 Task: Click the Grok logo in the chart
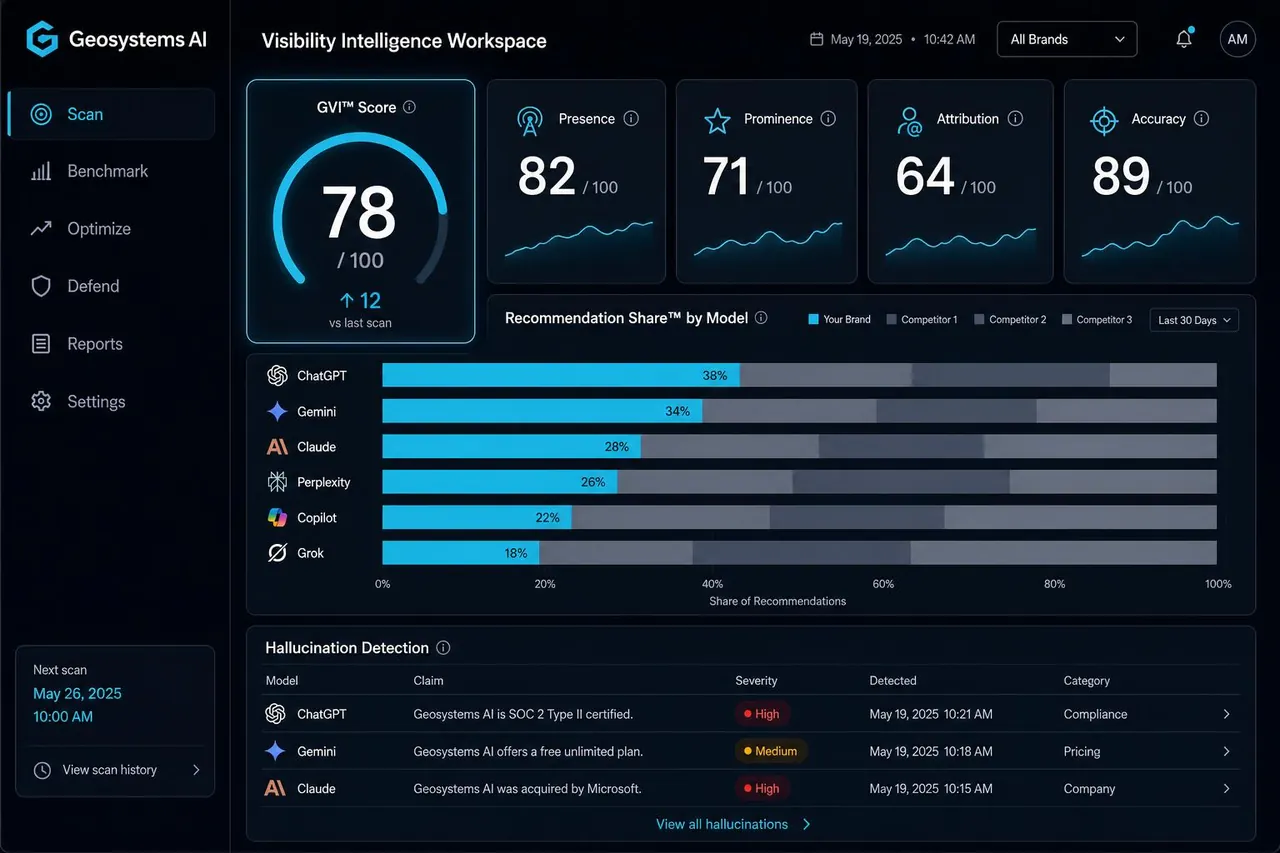(x=277, y=553)
